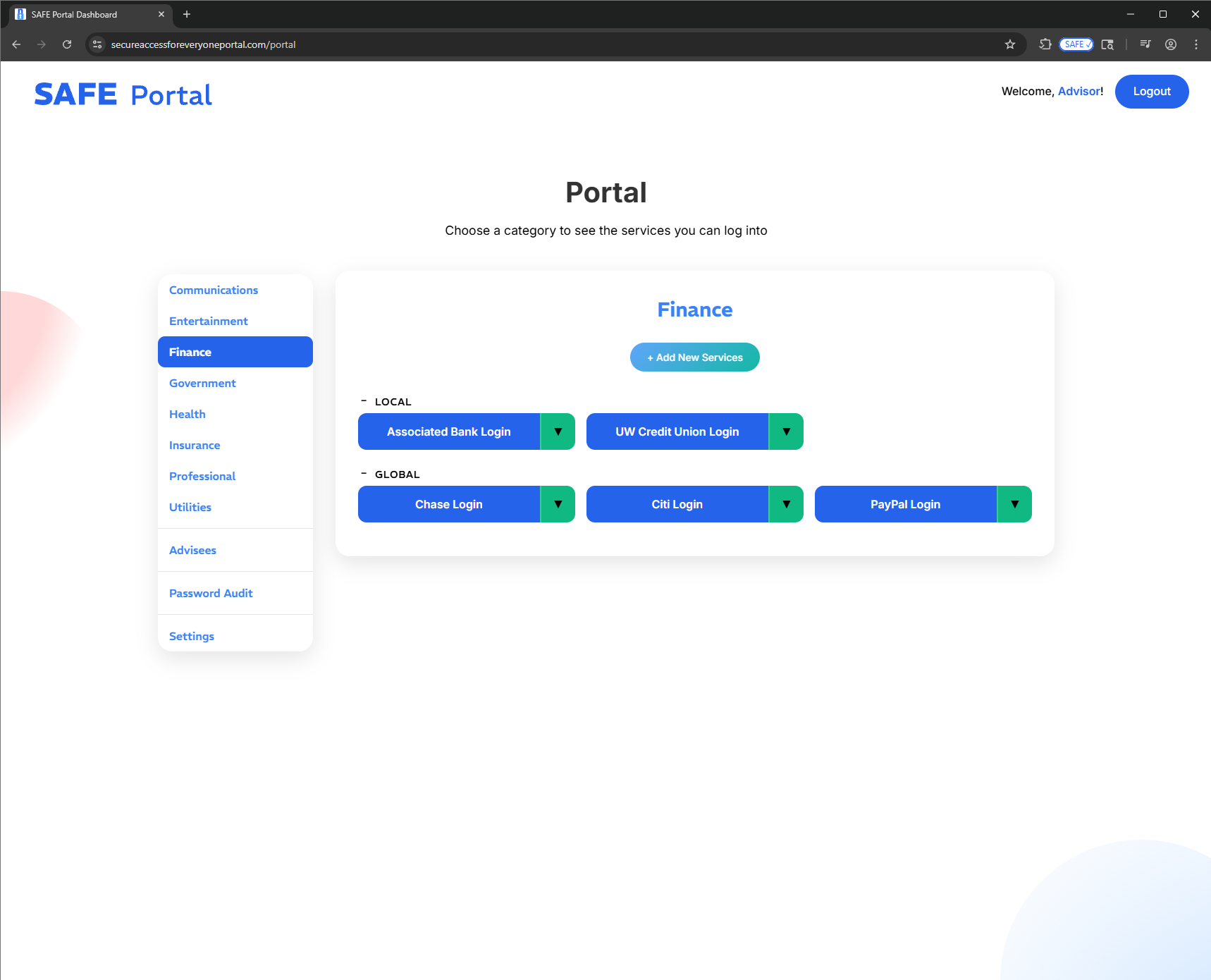Collapse the LOCAL services section
The height and width of the screenshot is (980, 1211).
364,401
